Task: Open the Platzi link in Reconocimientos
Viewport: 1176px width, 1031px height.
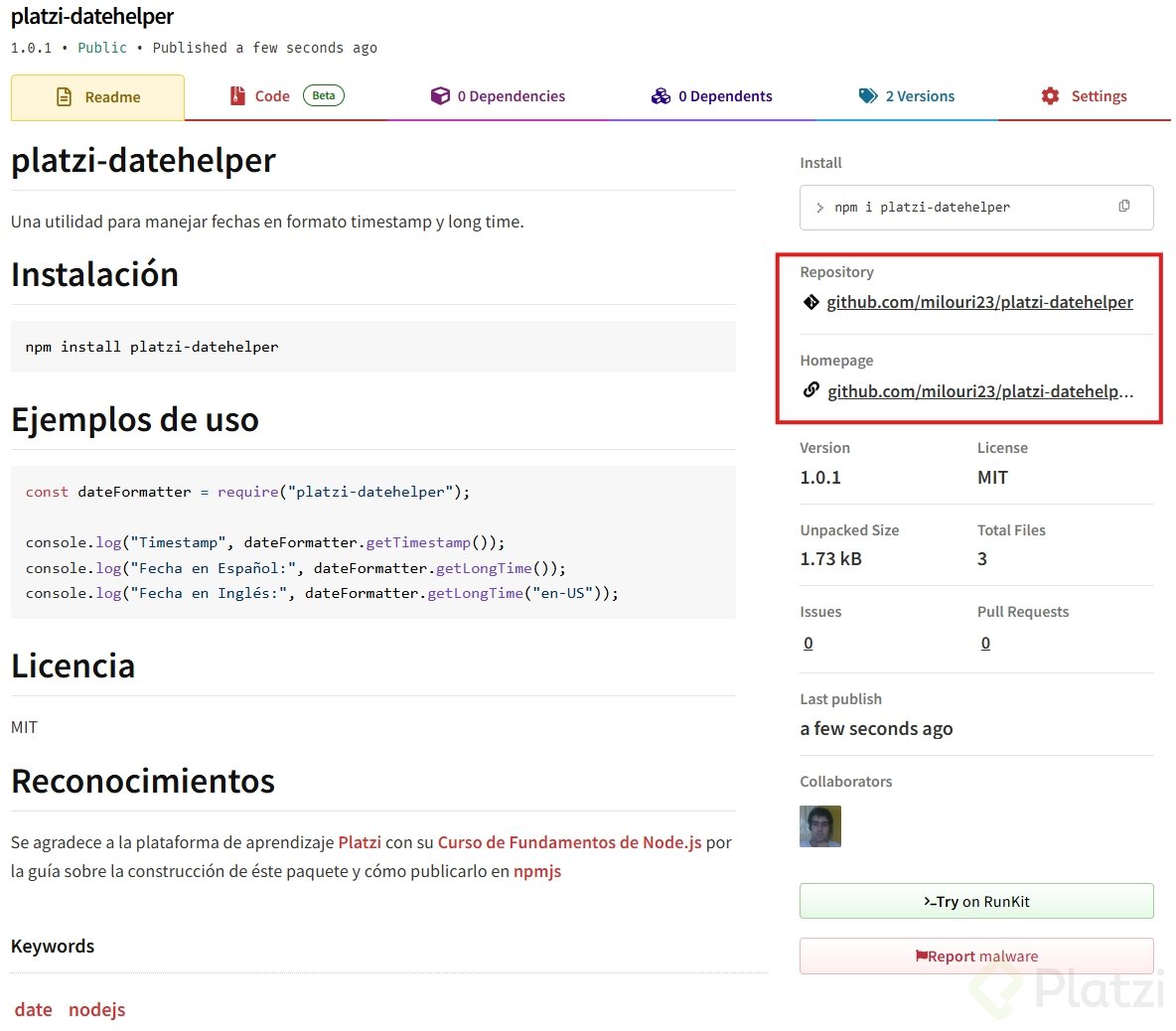Action: [360, 843]
